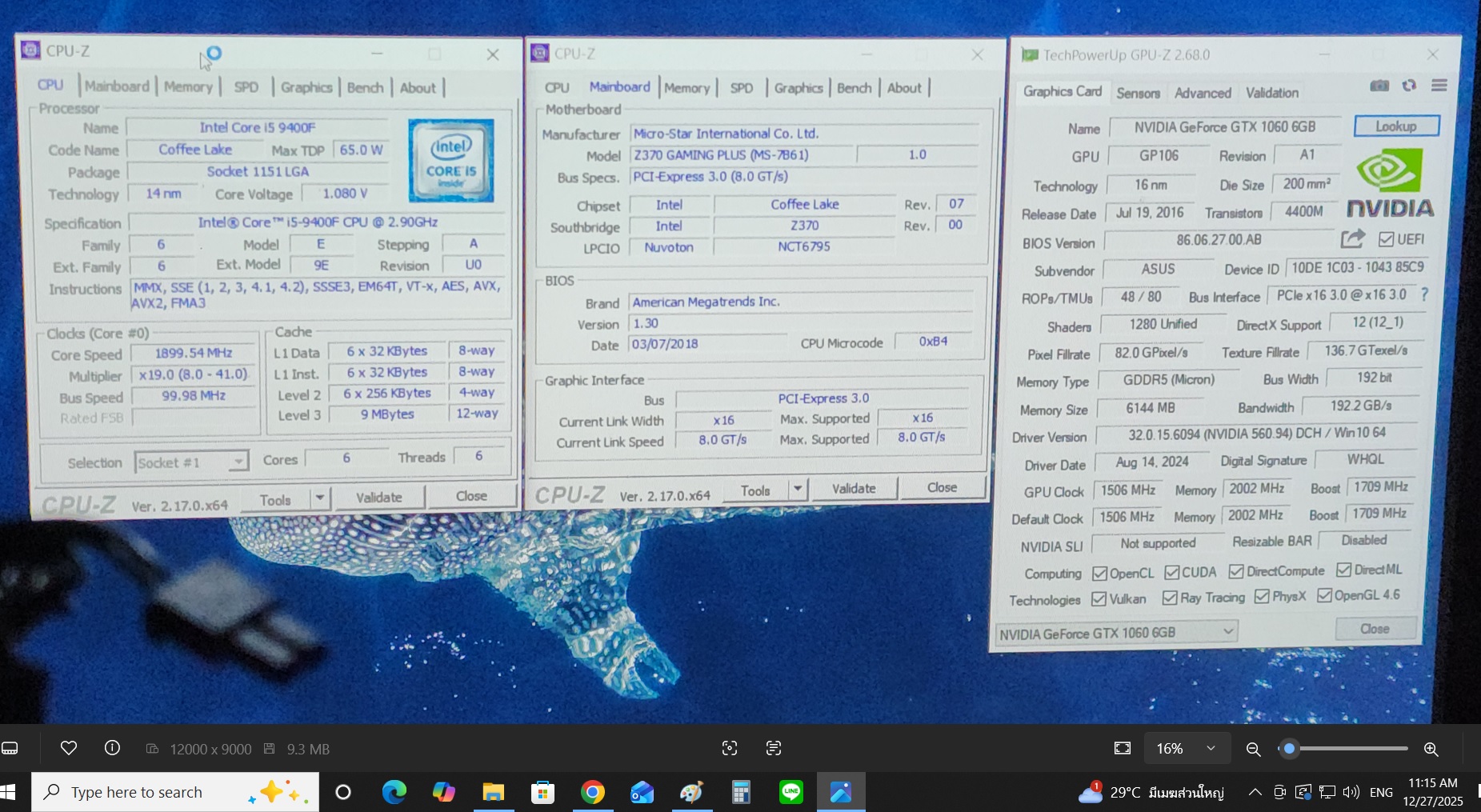Click the GPU-Z refresh icon

[x=1409, y=86]
